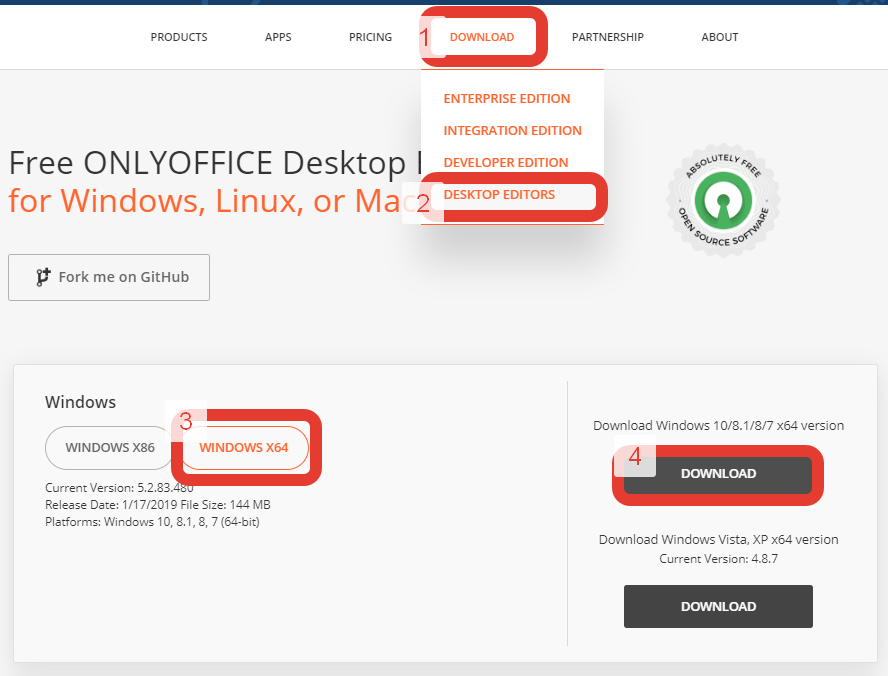Select the WINDOWS X64 option
This screenshot has height=676, width=888.
244,448
